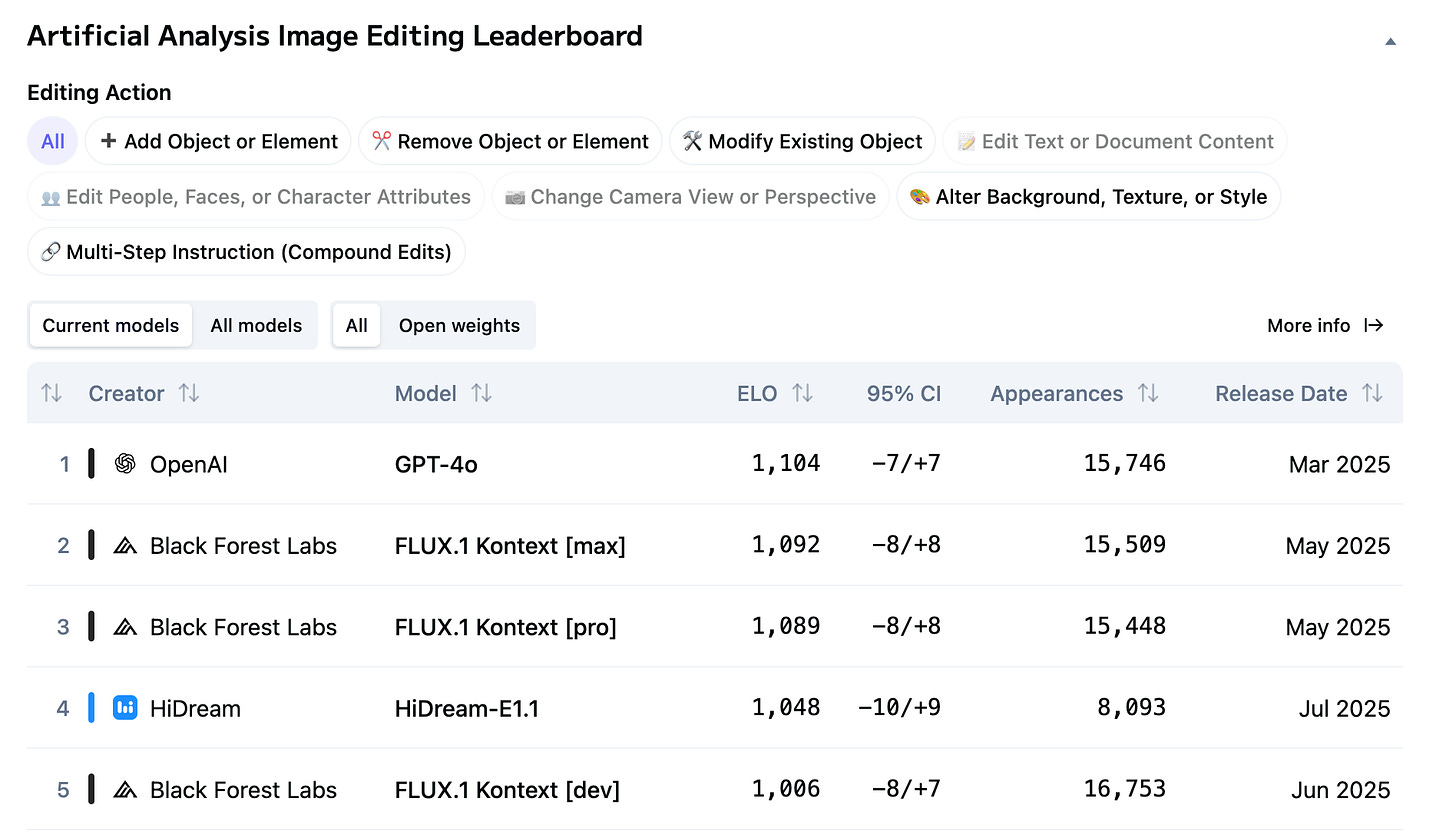1456x839 pixels.
Task: Select the All editing action filter
Action: coord(52,141)
